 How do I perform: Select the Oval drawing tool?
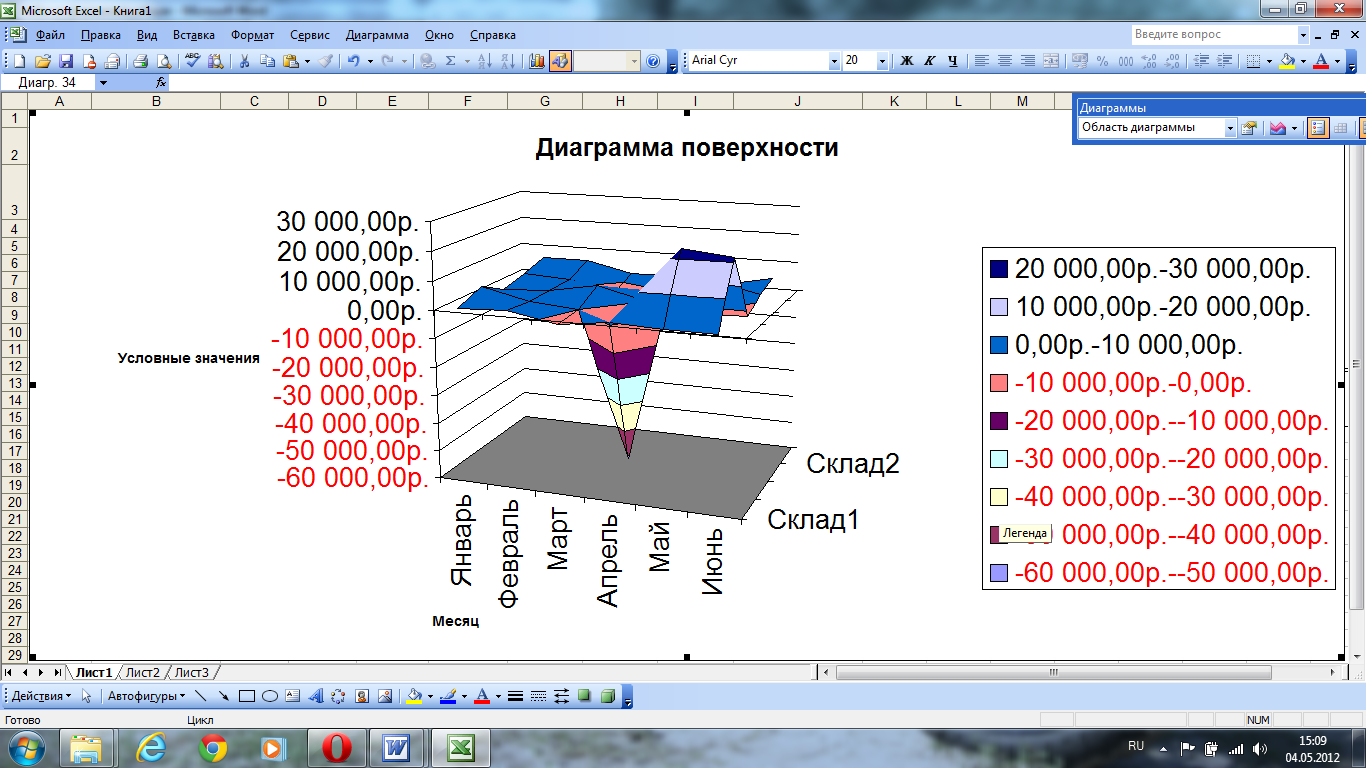270,696
